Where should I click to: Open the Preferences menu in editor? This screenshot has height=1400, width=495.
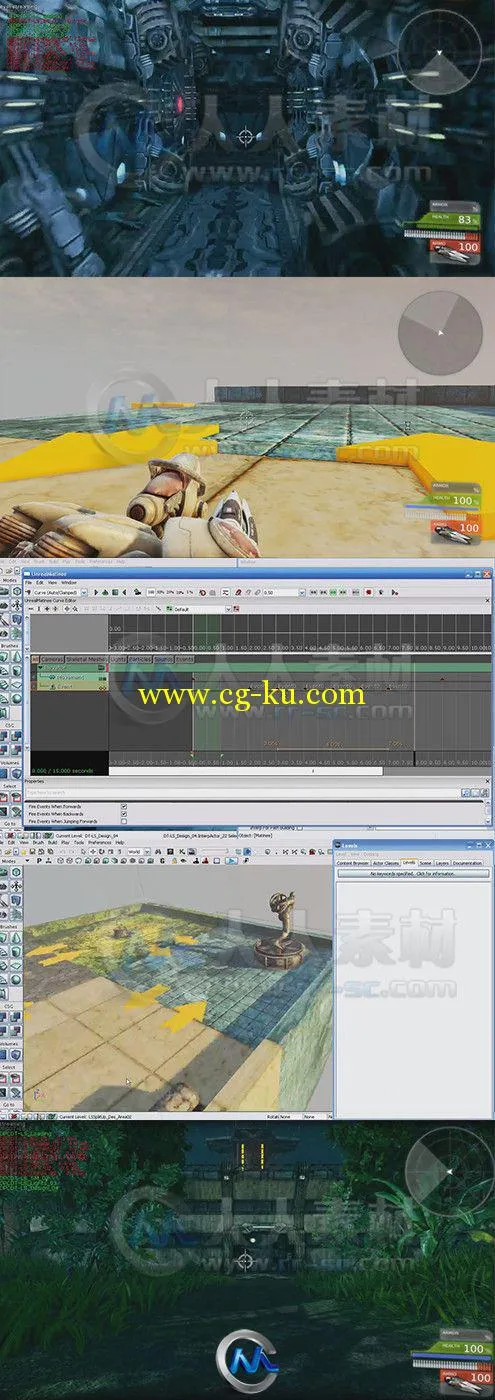tap(100, 843)
